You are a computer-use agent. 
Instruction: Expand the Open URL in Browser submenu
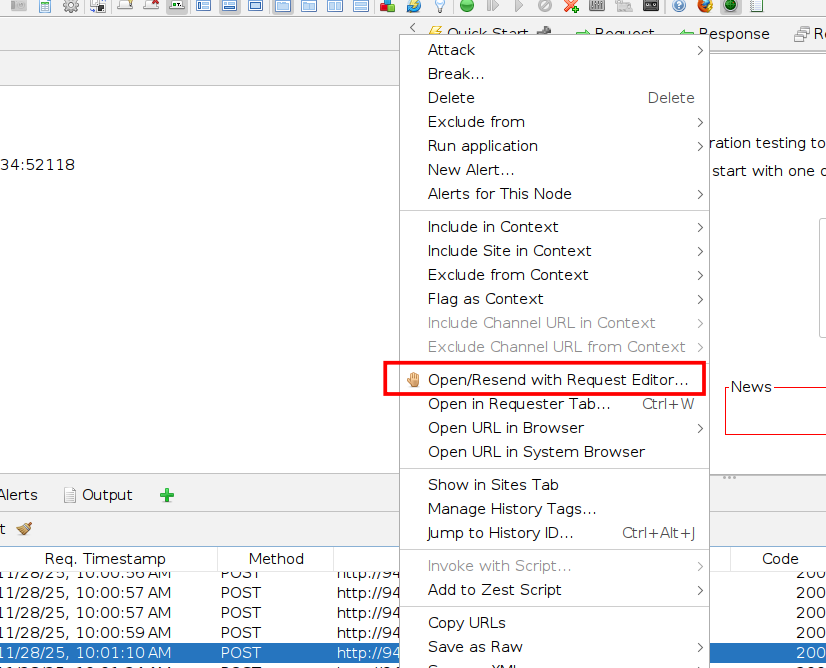(x=699, y=428)
